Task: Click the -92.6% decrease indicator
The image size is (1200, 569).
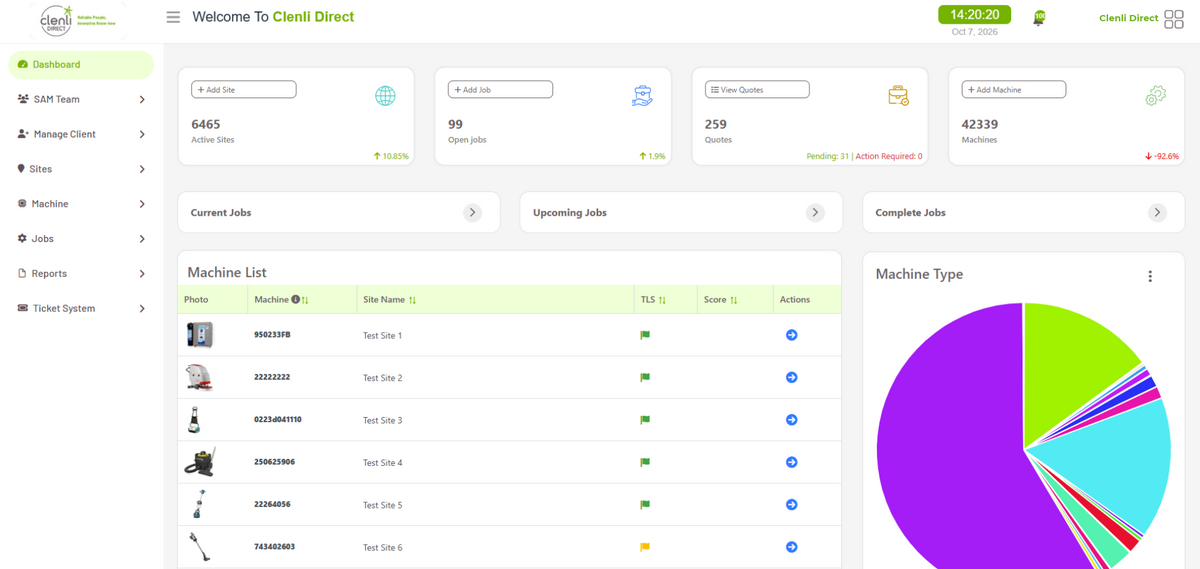Action: click(x=1162, y=157)
